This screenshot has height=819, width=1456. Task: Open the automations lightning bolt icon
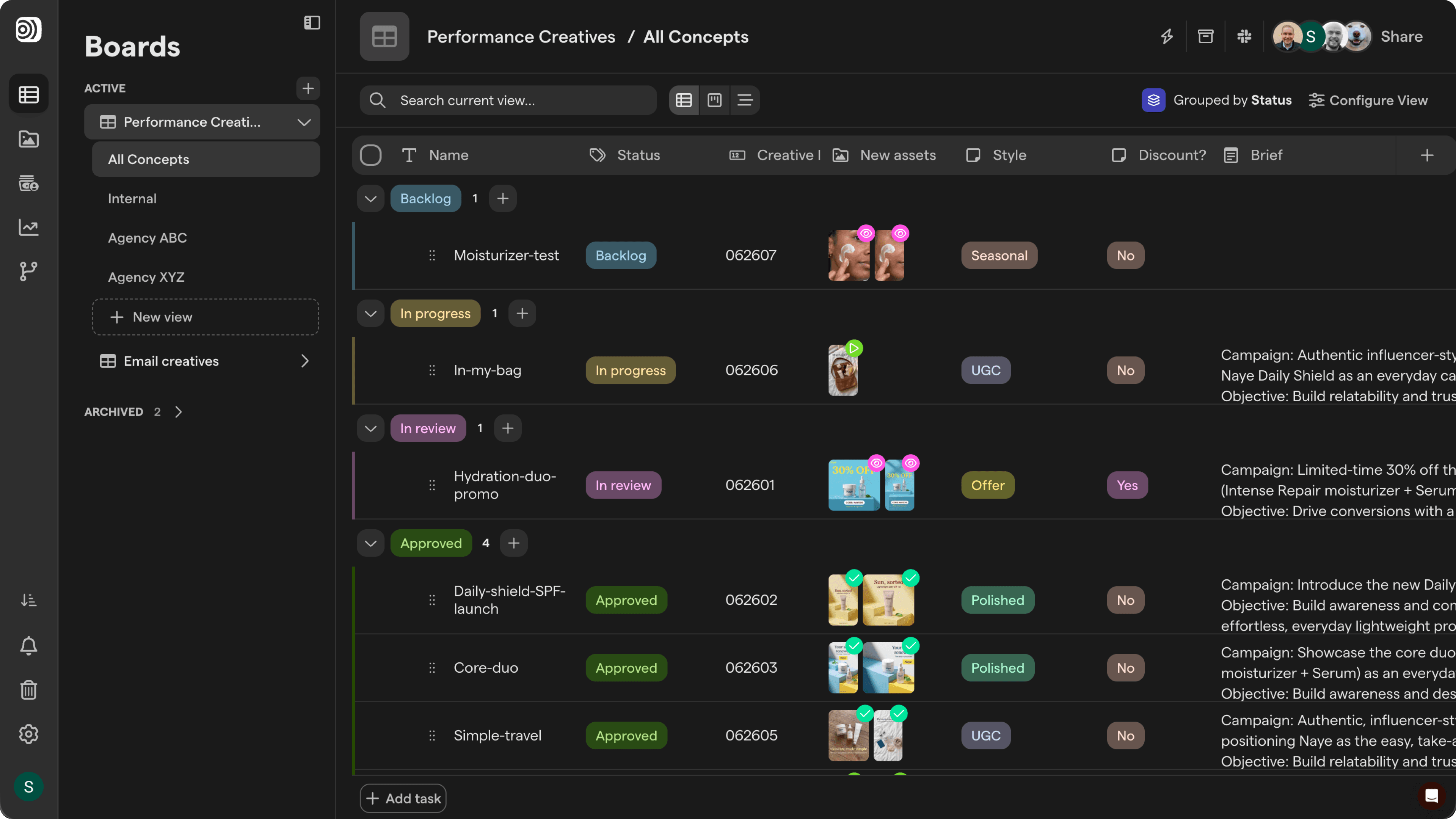click(1167, 37)
